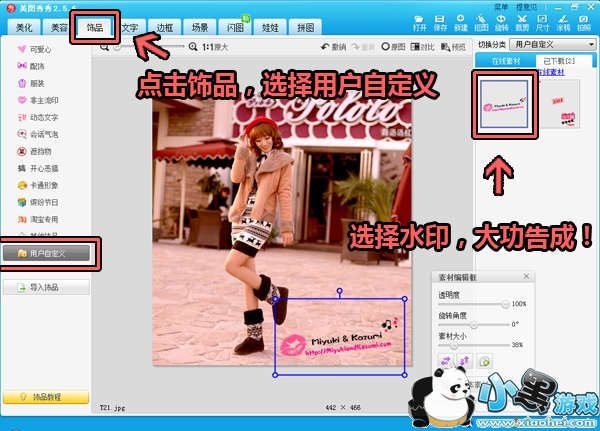Switch to the 拼图 tab
Viewport: 600px width, 431px height.
tap(306, 27)
